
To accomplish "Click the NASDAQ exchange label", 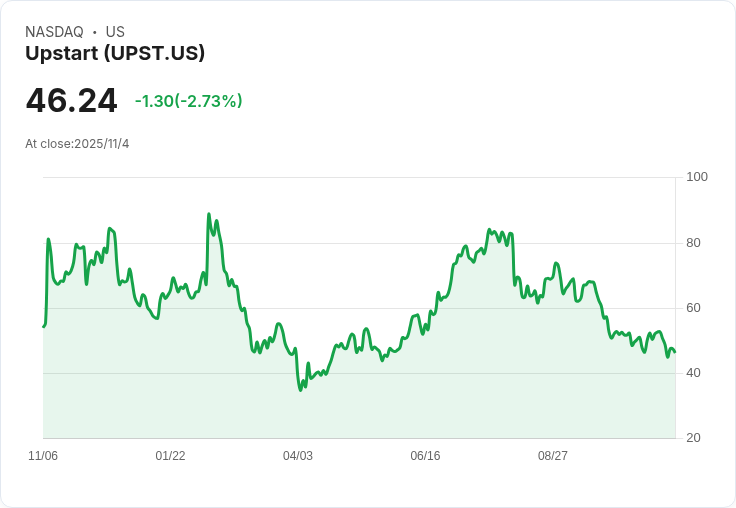I will 54,32.
